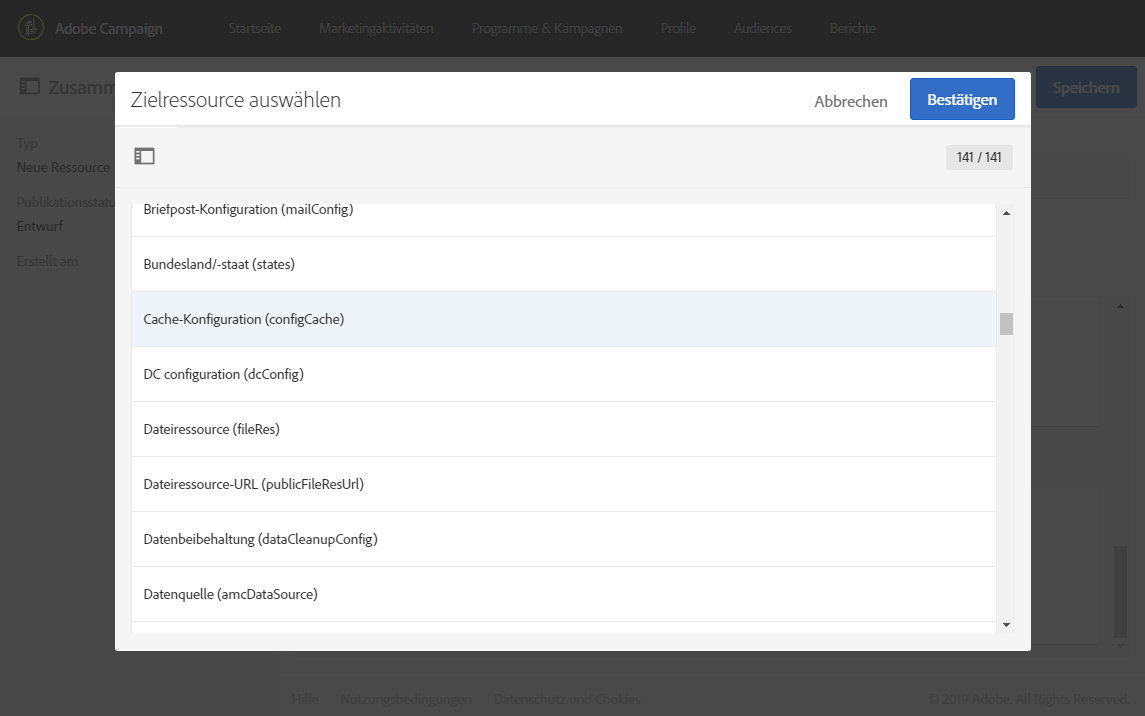Click the 141 / 141 counter badge

coord(979,157)
